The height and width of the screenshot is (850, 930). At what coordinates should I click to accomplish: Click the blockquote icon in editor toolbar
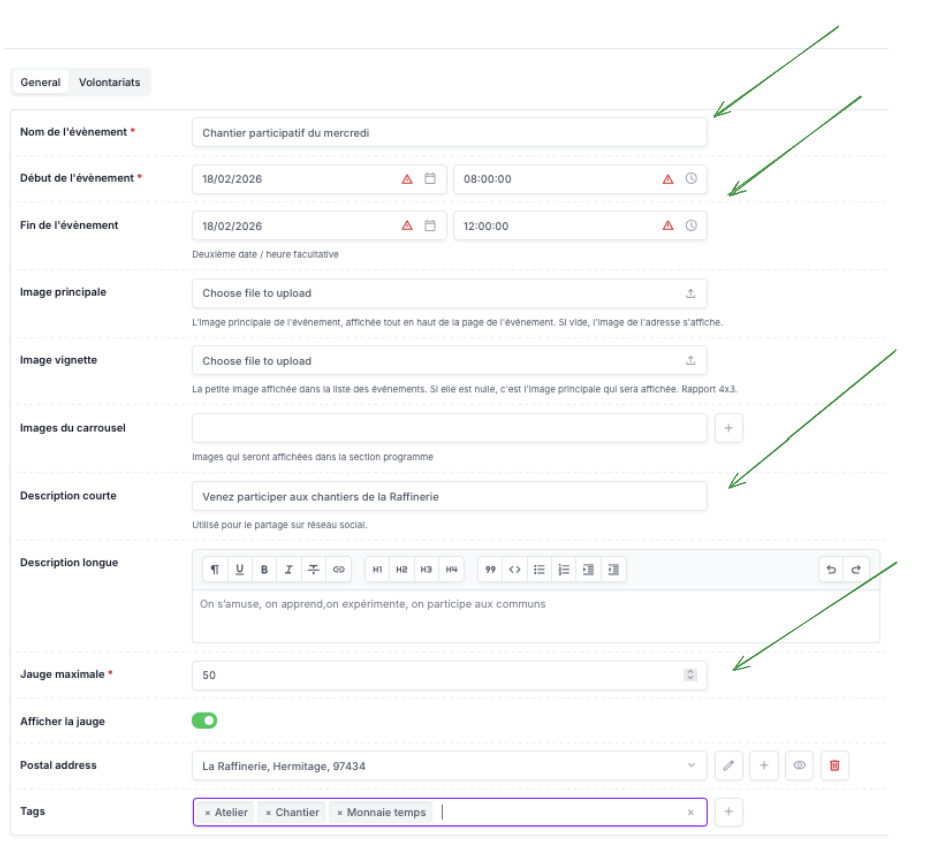click(491, 569)
